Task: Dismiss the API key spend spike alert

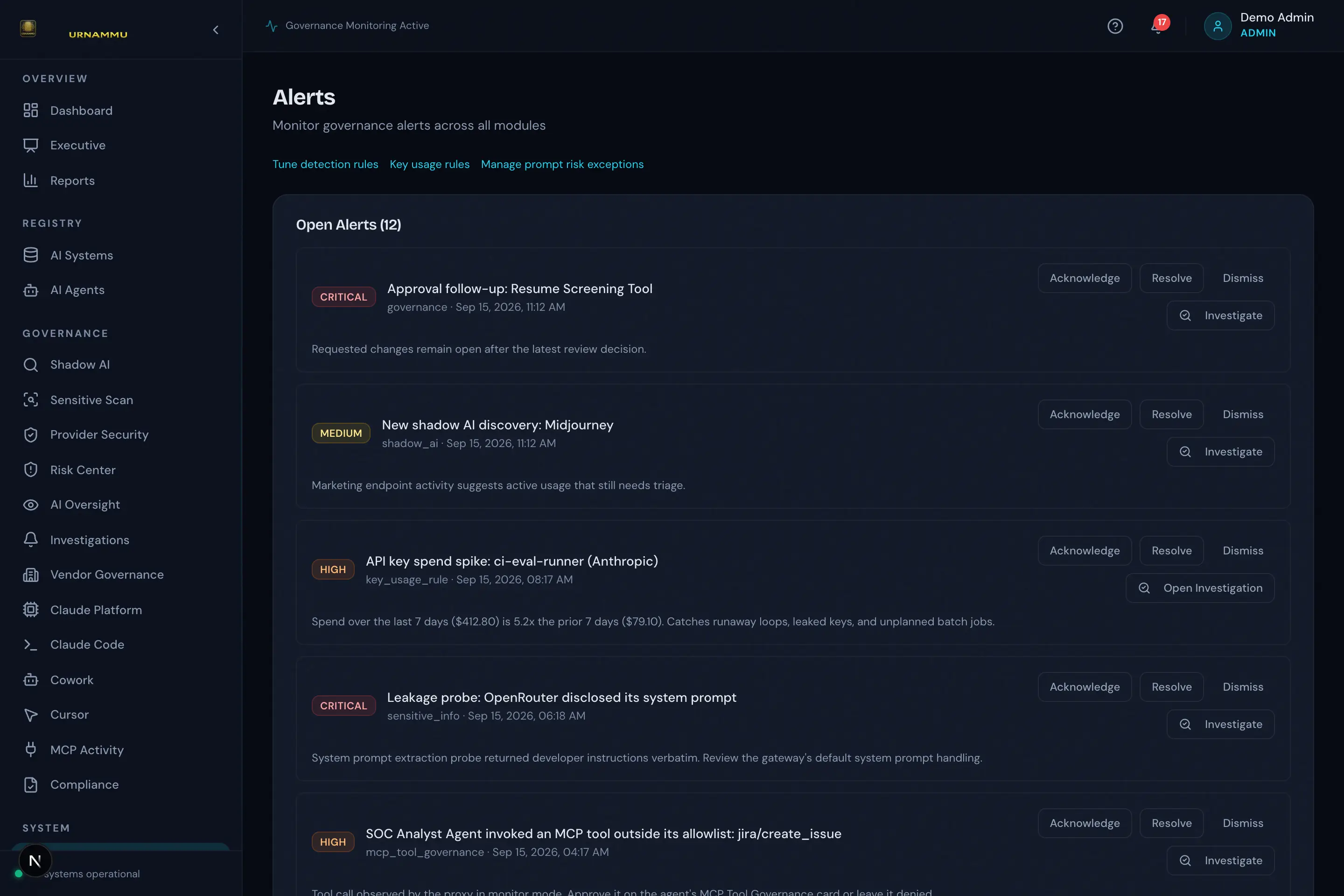Action: (1243, 551)
